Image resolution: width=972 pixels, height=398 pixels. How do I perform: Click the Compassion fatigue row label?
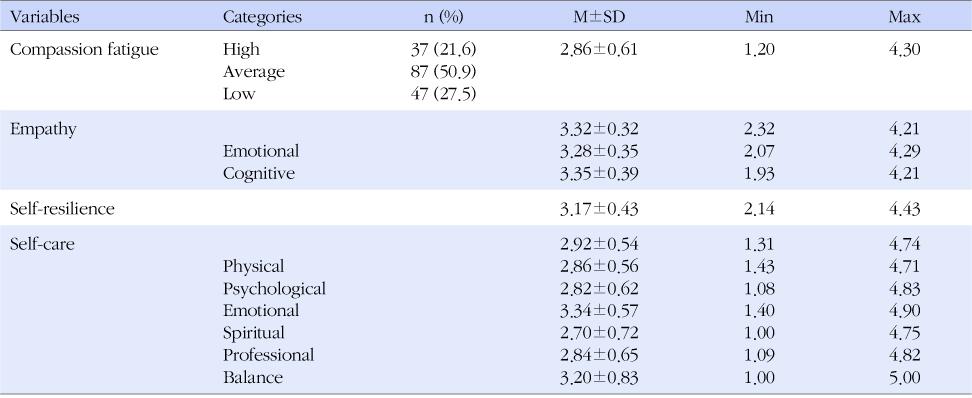click(x=84, y=50)
